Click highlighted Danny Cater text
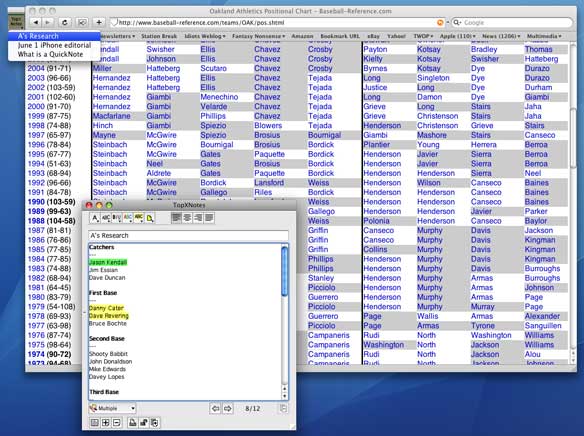The height and width of the screenshot is (436, 584). point(107,308)
